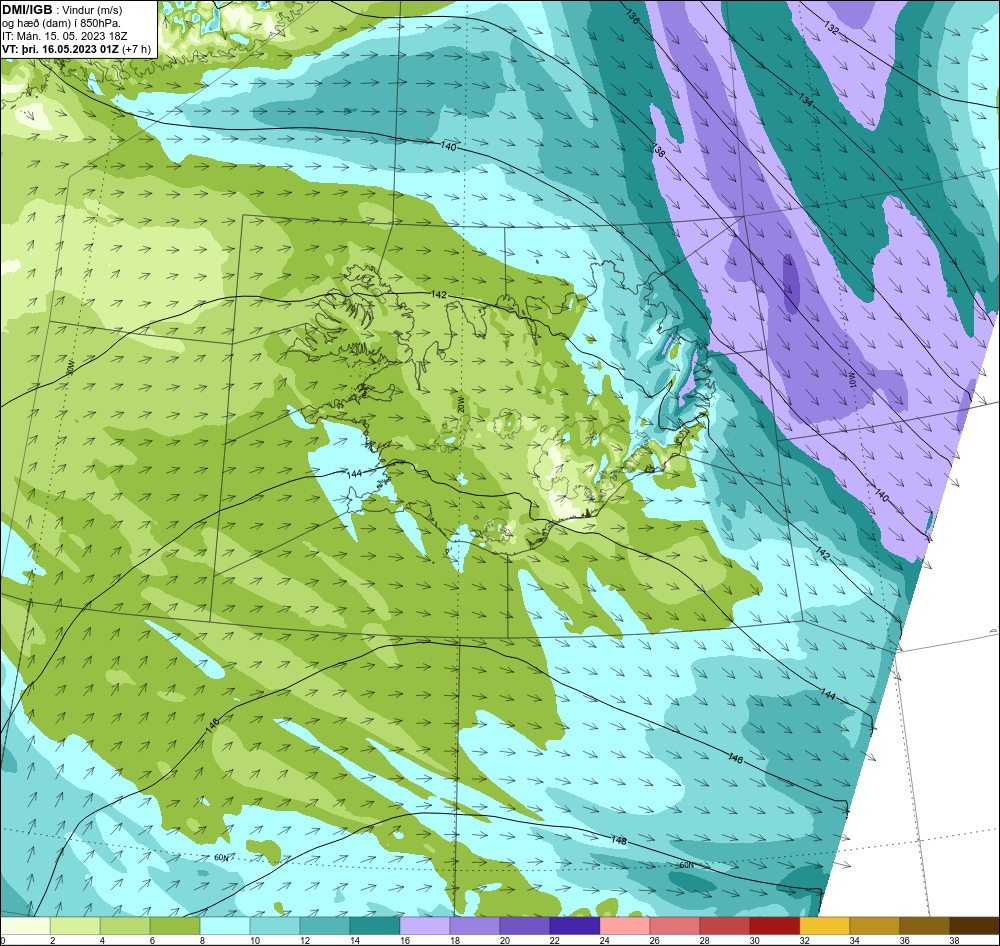Click the '134' height contour label
Viewport: 1000px width, 946px height.
805,99
